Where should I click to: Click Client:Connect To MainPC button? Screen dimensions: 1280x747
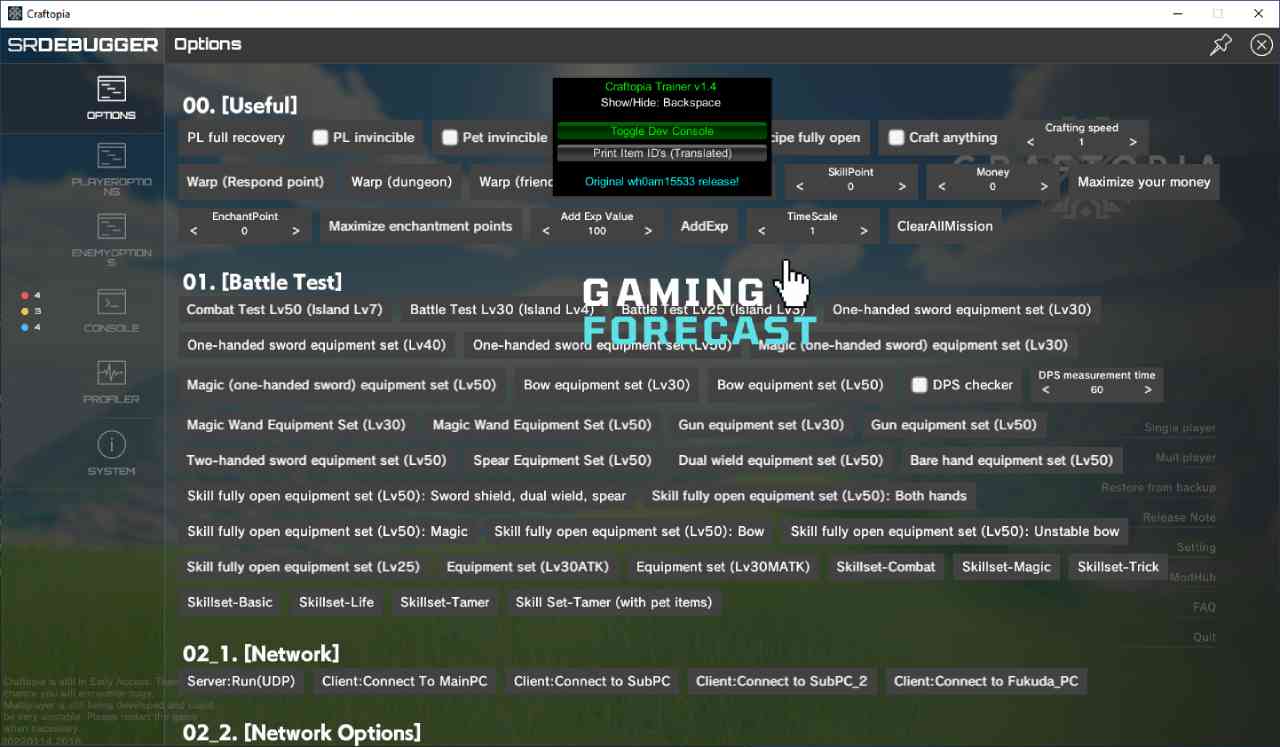point(405,682)
